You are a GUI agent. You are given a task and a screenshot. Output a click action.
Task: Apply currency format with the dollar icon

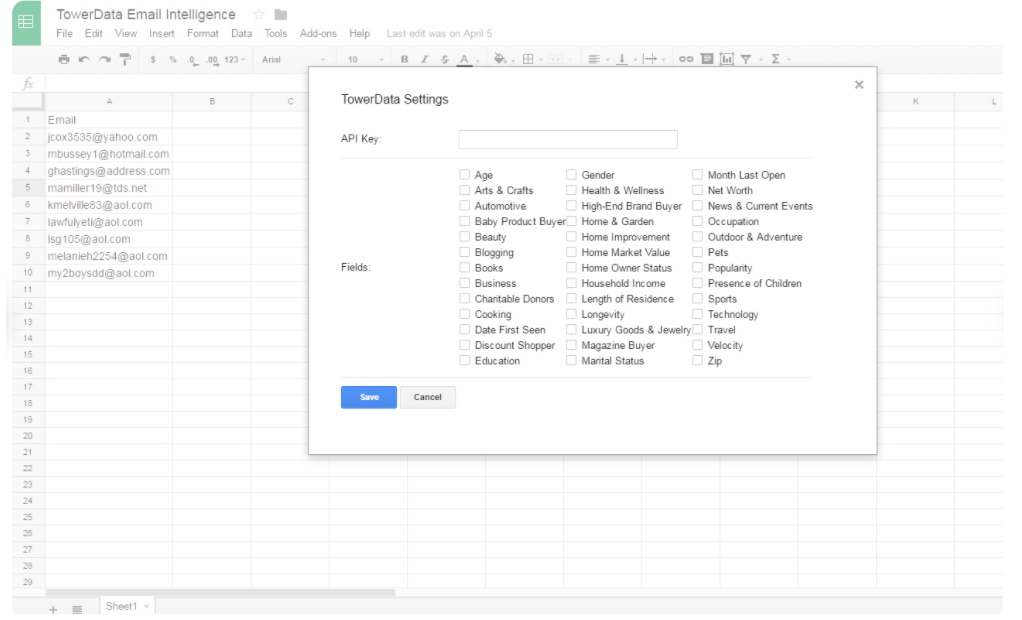point(152,59)
